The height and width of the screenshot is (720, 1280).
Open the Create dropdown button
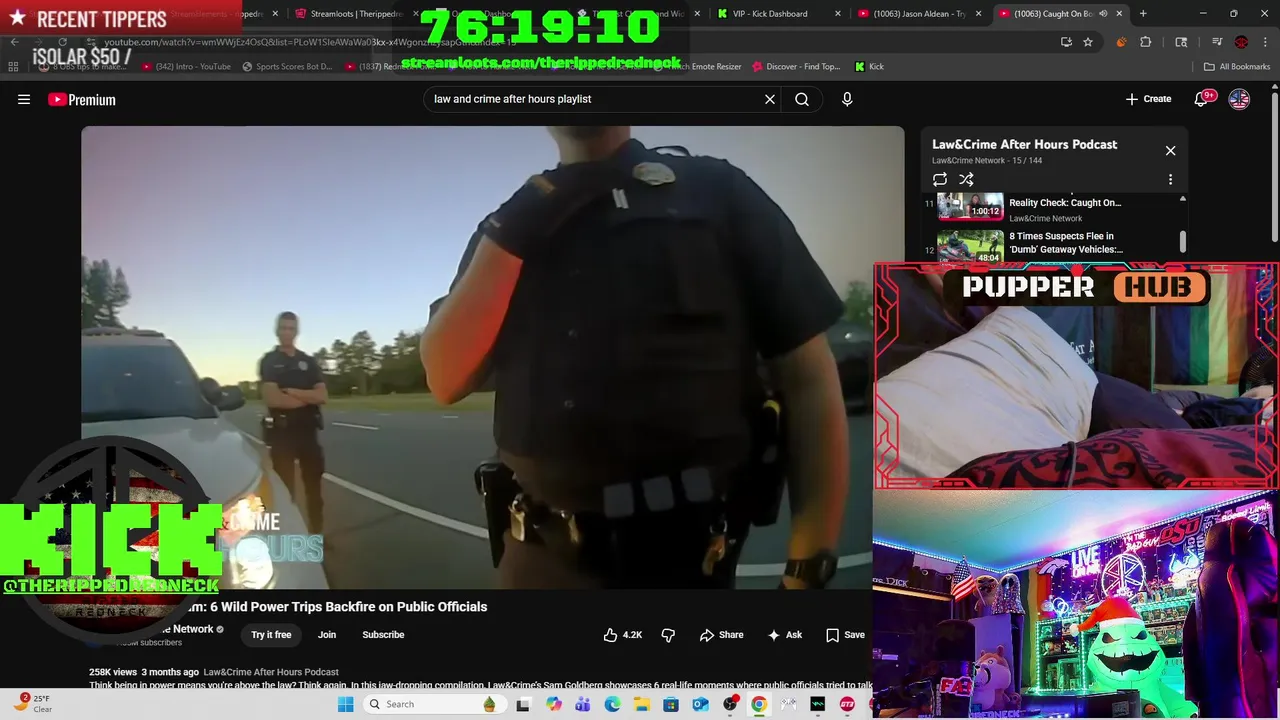point(1148,99)
